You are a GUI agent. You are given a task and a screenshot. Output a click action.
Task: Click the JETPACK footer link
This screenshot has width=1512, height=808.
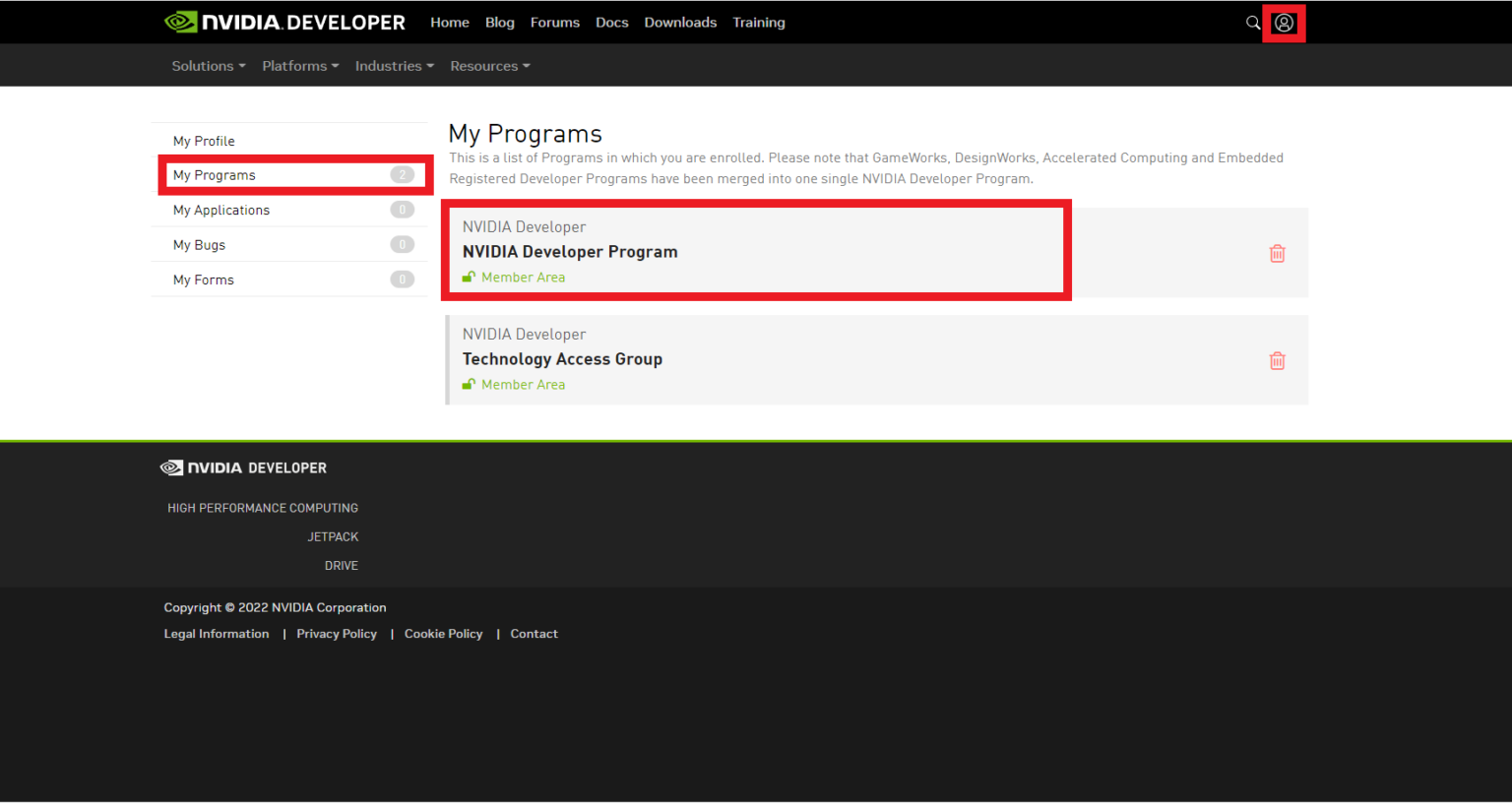tap(333, 537)
